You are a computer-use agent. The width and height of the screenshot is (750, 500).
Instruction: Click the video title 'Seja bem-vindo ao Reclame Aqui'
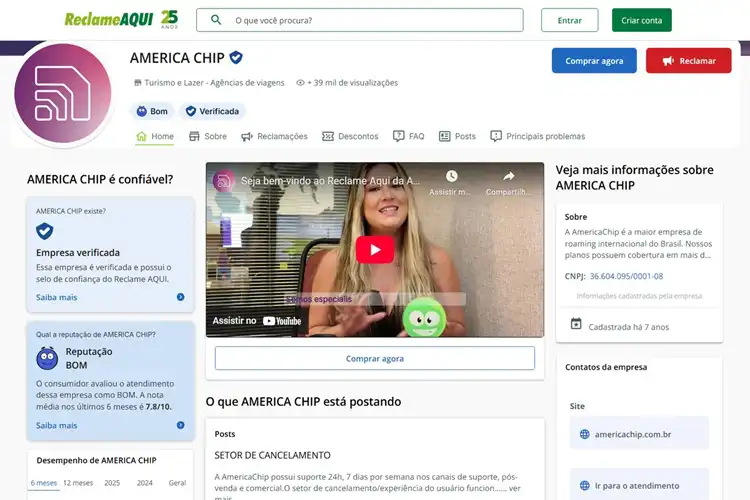tap(330, 181)
